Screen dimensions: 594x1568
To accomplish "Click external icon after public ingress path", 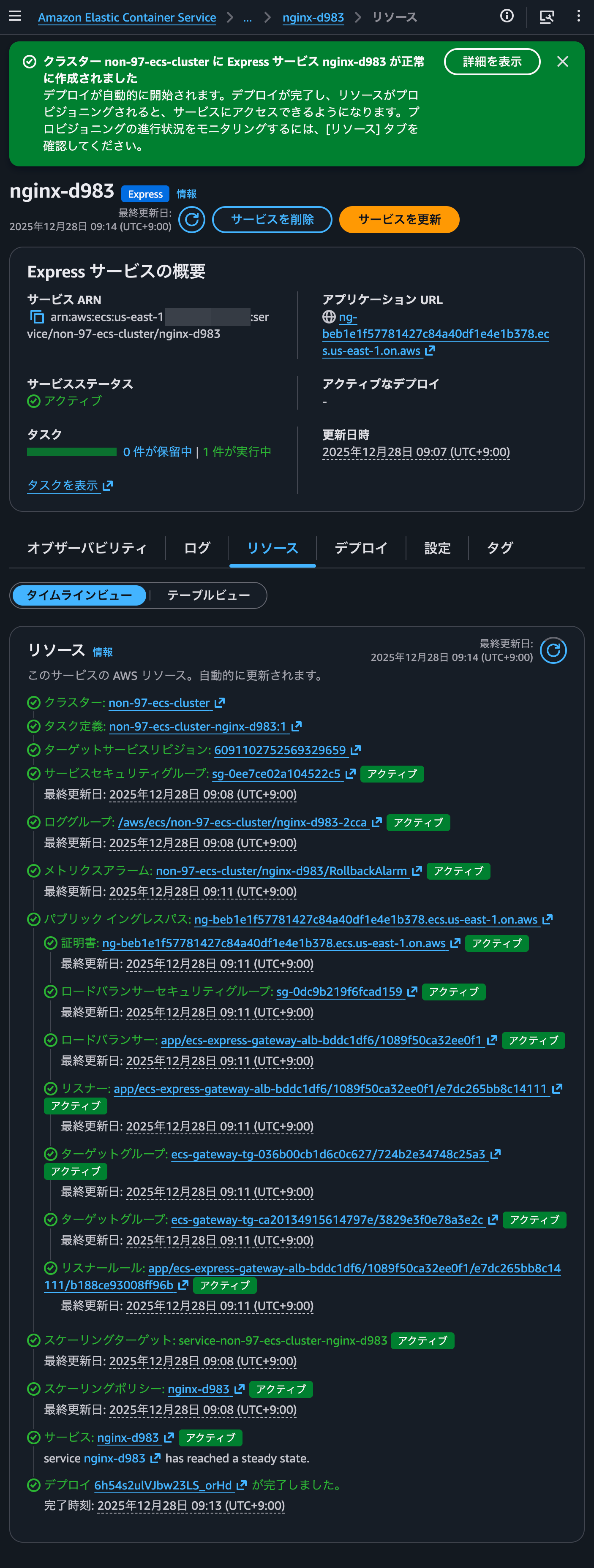I will tap(547, 919).
